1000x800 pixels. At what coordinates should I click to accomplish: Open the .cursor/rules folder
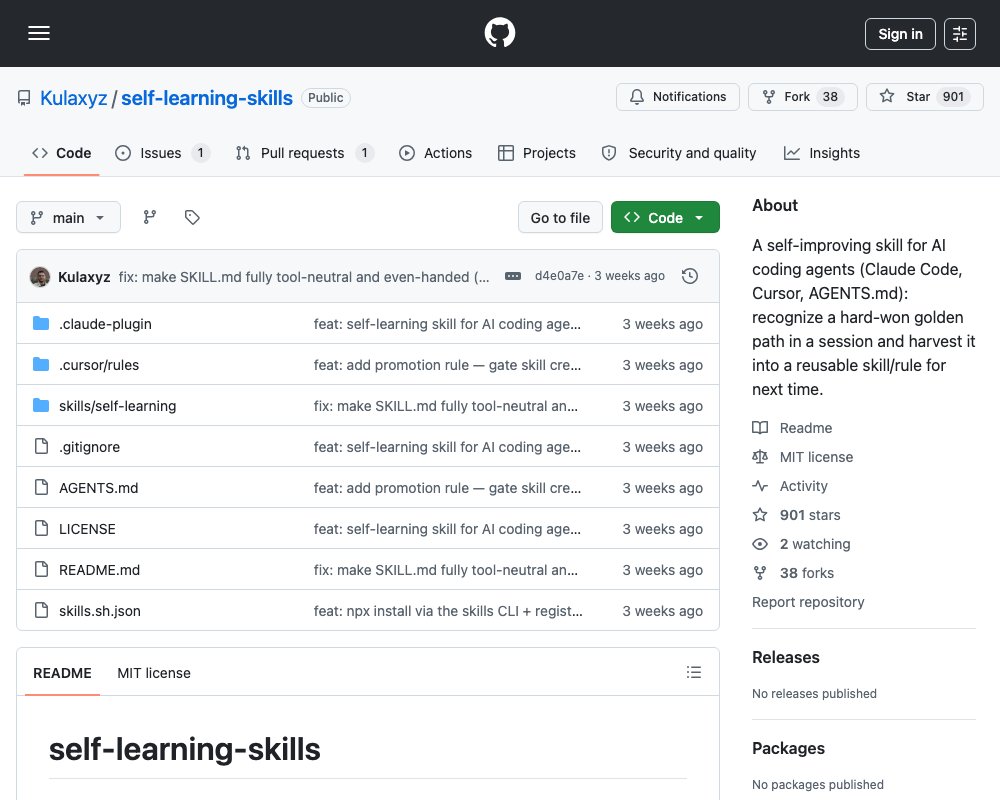99,365
